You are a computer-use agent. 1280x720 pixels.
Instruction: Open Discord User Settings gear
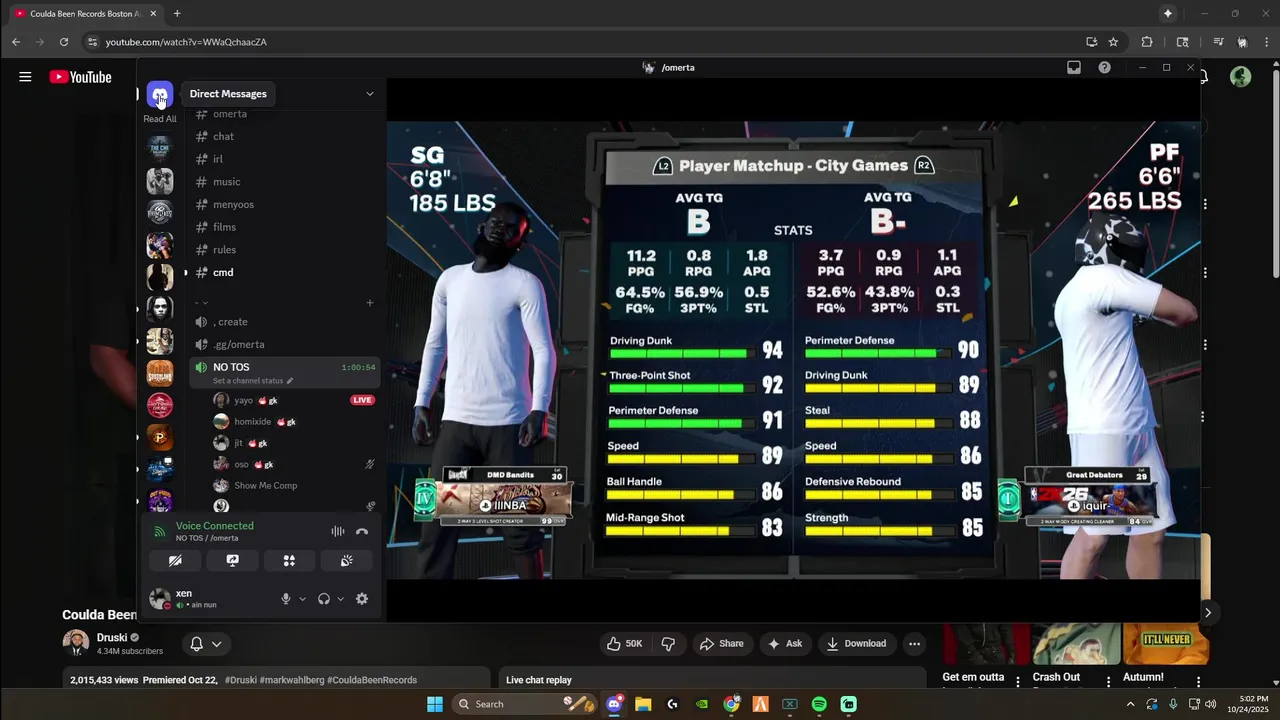(362, 599)
